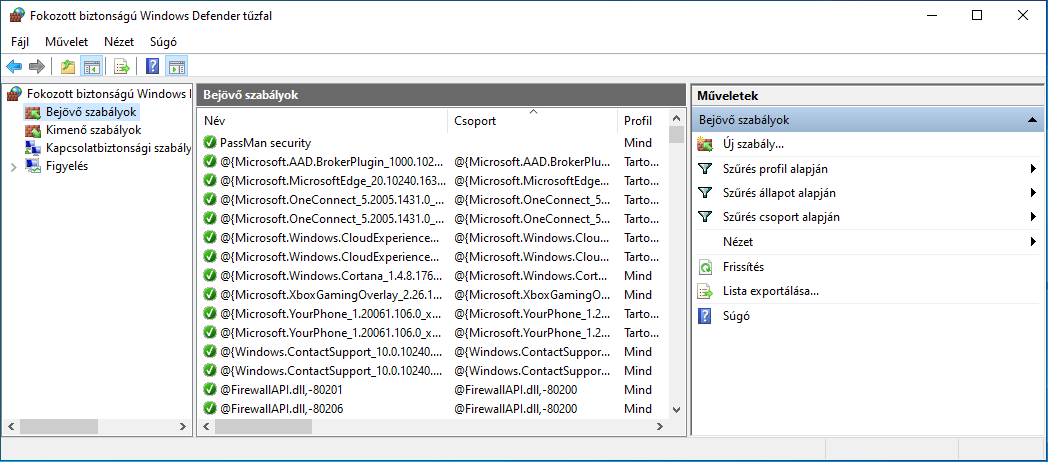
Task: Click the Frissítés refresh icon
Action: 705,267
